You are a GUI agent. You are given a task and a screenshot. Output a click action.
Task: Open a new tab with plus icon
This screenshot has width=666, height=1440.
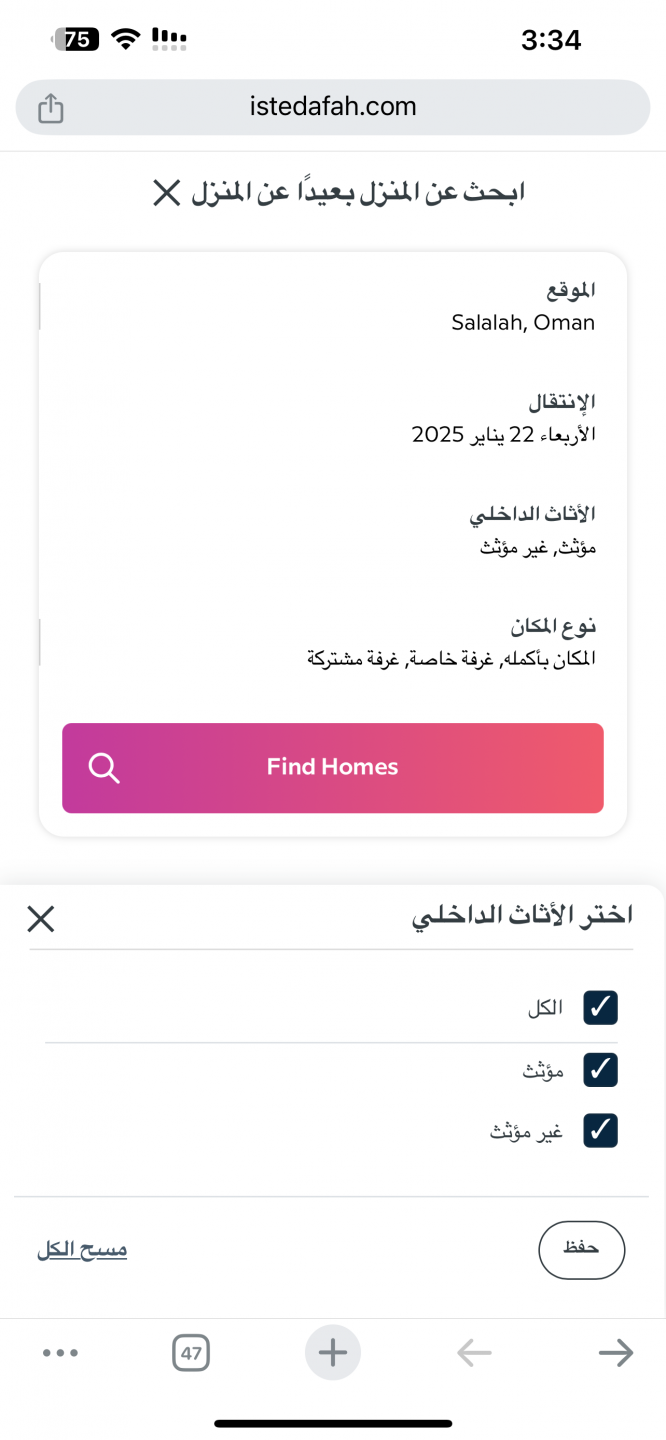pos(333,1353)
